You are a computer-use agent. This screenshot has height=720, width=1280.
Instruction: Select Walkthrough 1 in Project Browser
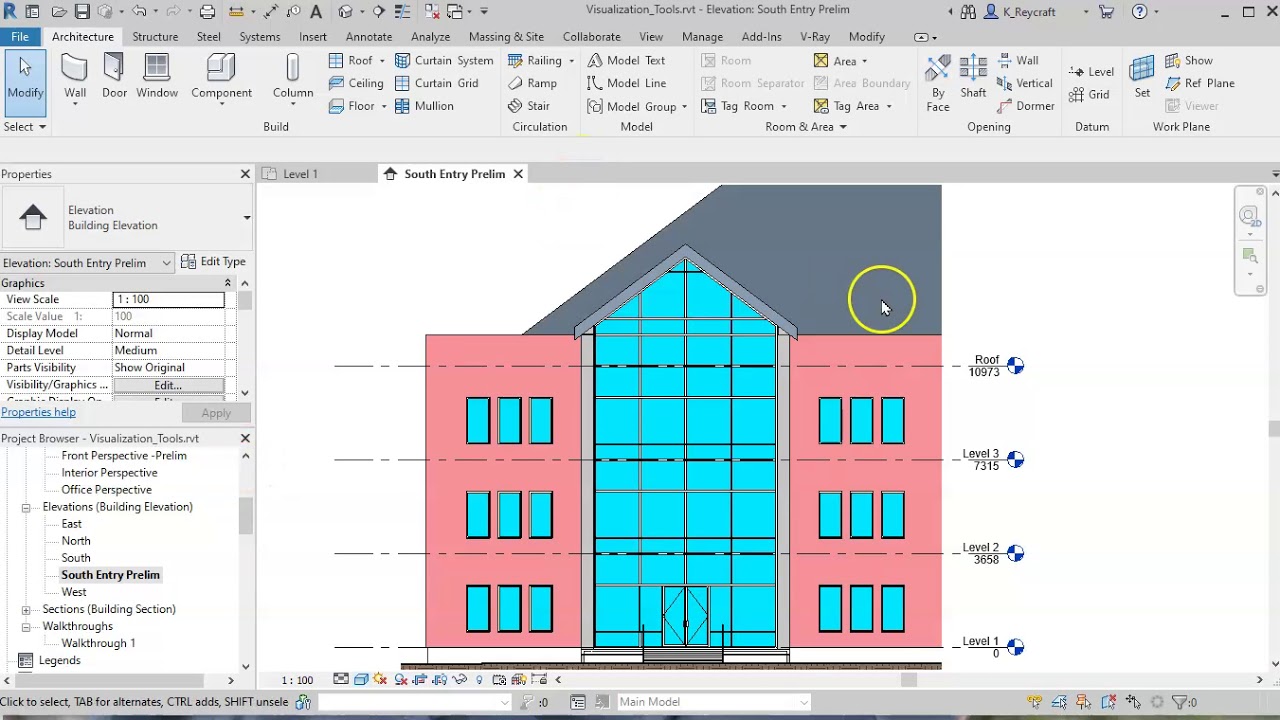coord(98,643)
